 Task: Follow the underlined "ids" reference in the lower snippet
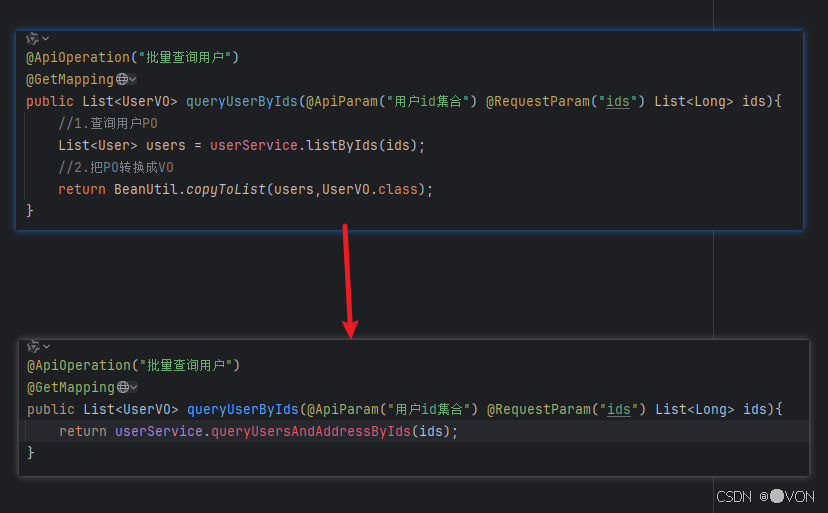pyautogui.click(x=619, y=409)
